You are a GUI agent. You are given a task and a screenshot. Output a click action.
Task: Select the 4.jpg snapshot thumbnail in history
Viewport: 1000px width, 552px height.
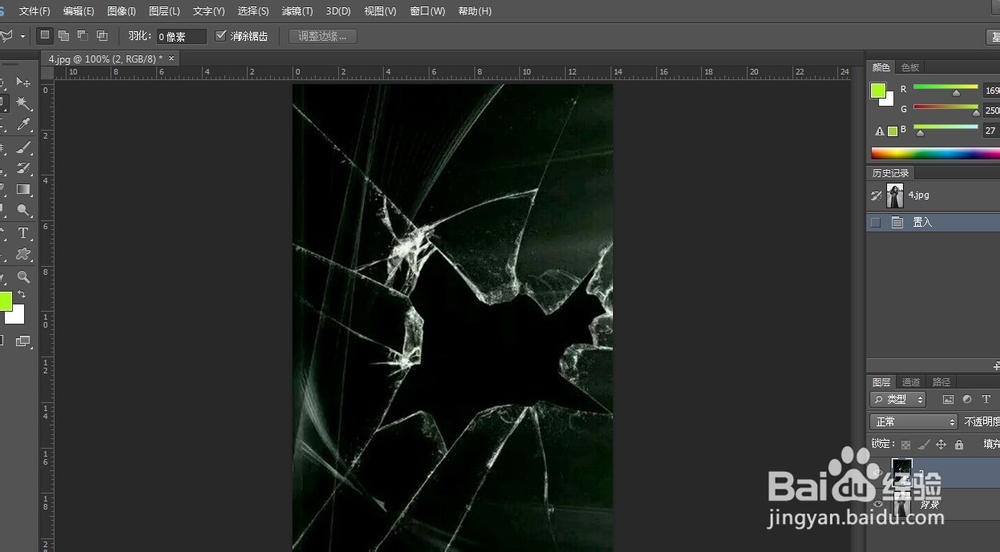tap(895, 196)
